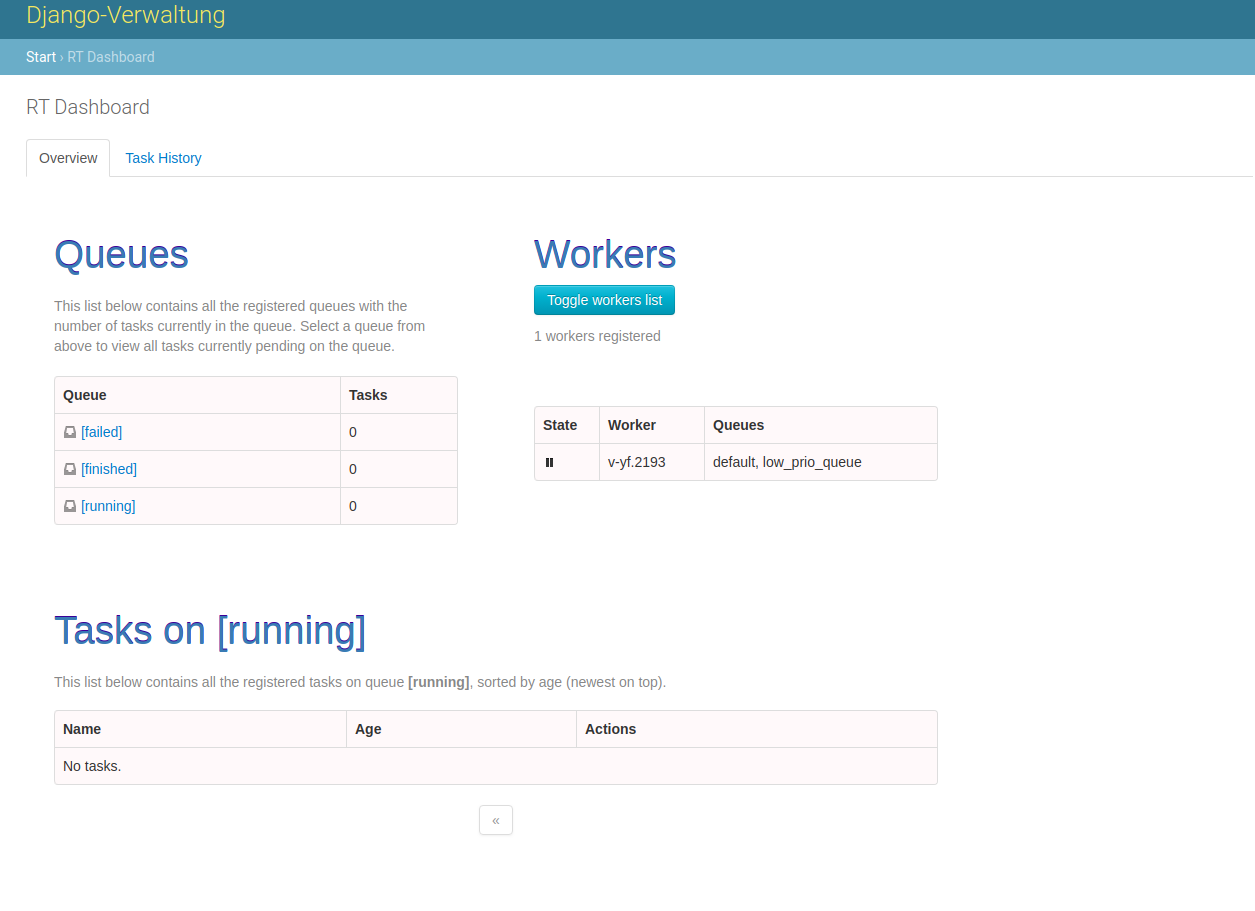
Task: Click the inbox icon beside [failed] queue
Action: coord(70,432)
